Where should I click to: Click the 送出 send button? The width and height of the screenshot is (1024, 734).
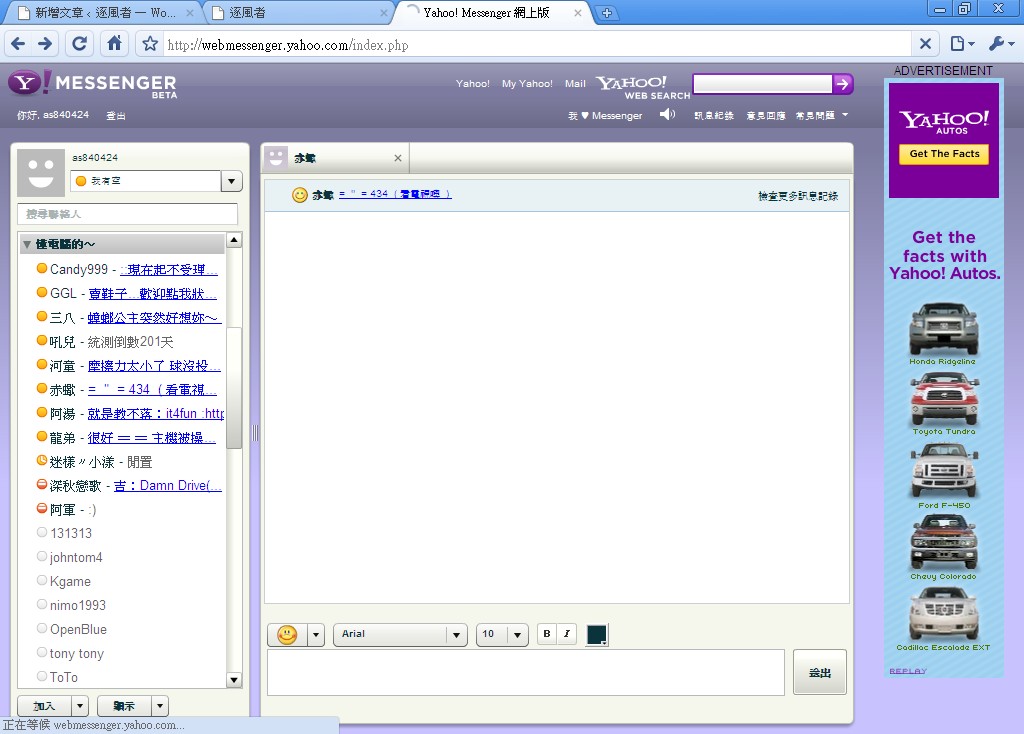[820, 672]
